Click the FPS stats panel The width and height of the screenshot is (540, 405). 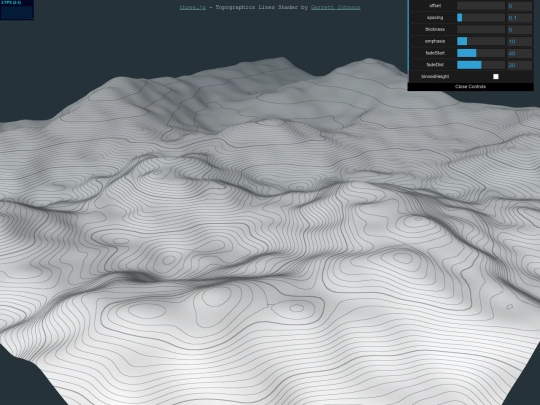(x=17, y=10)
